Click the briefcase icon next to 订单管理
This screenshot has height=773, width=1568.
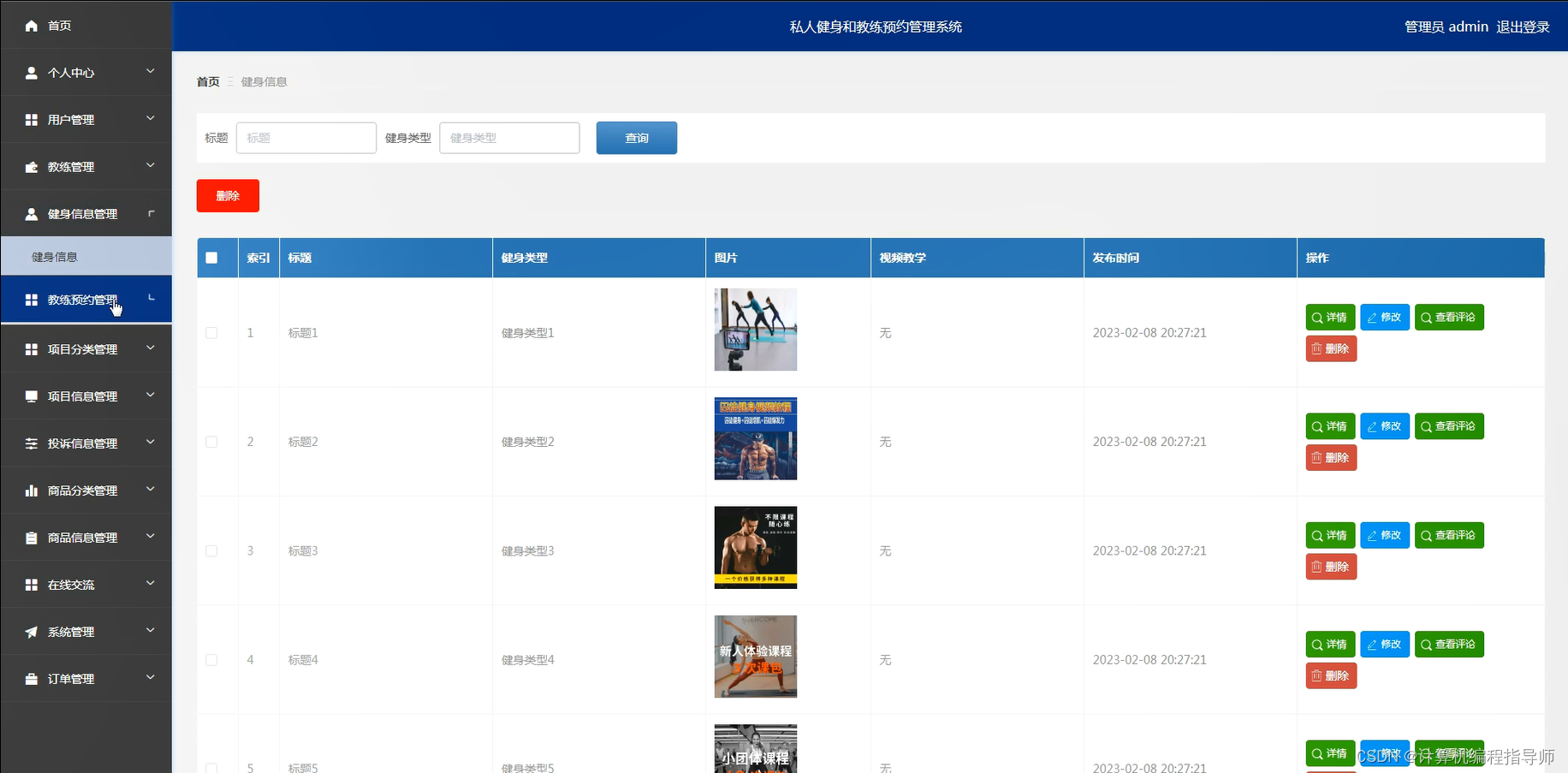click(32, 679)
